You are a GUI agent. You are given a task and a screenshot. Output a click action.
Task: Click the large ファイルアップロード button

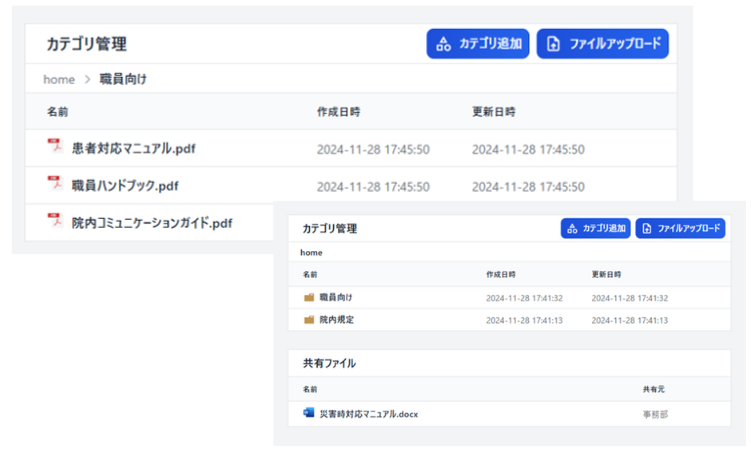[602, 44]
